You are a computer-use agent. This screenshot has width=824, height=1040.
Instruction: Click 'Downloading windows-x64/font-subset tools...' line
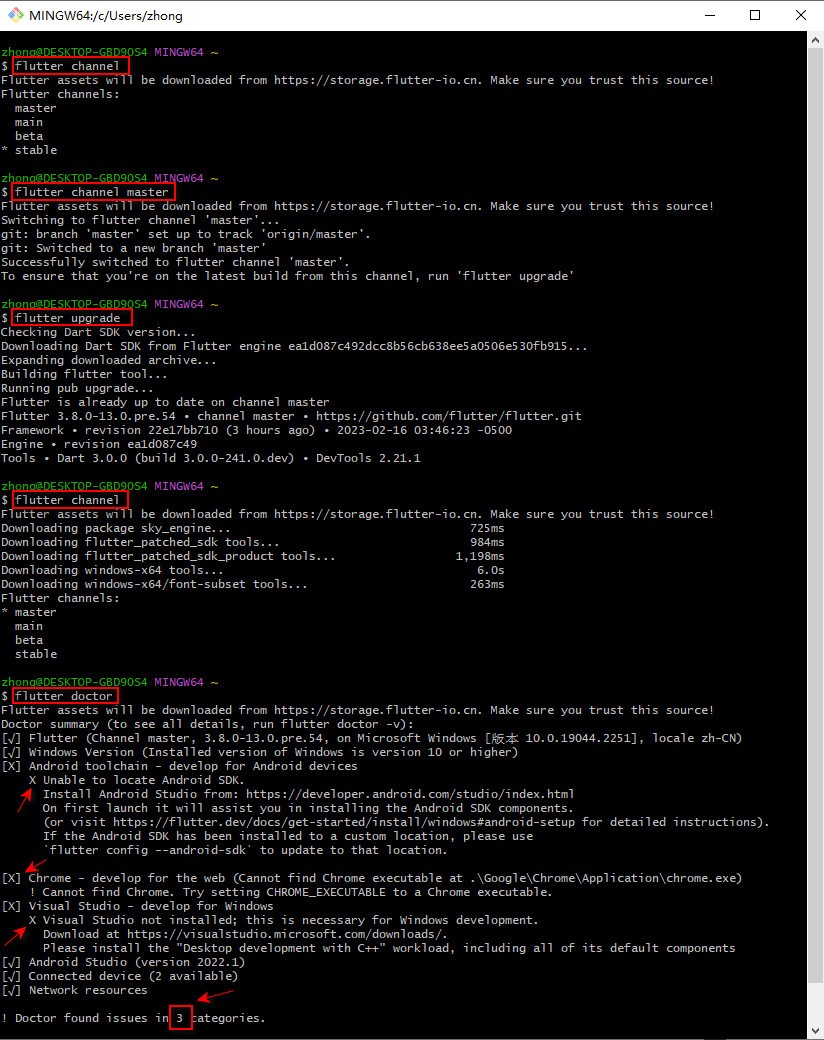click(x=252, y=584)
